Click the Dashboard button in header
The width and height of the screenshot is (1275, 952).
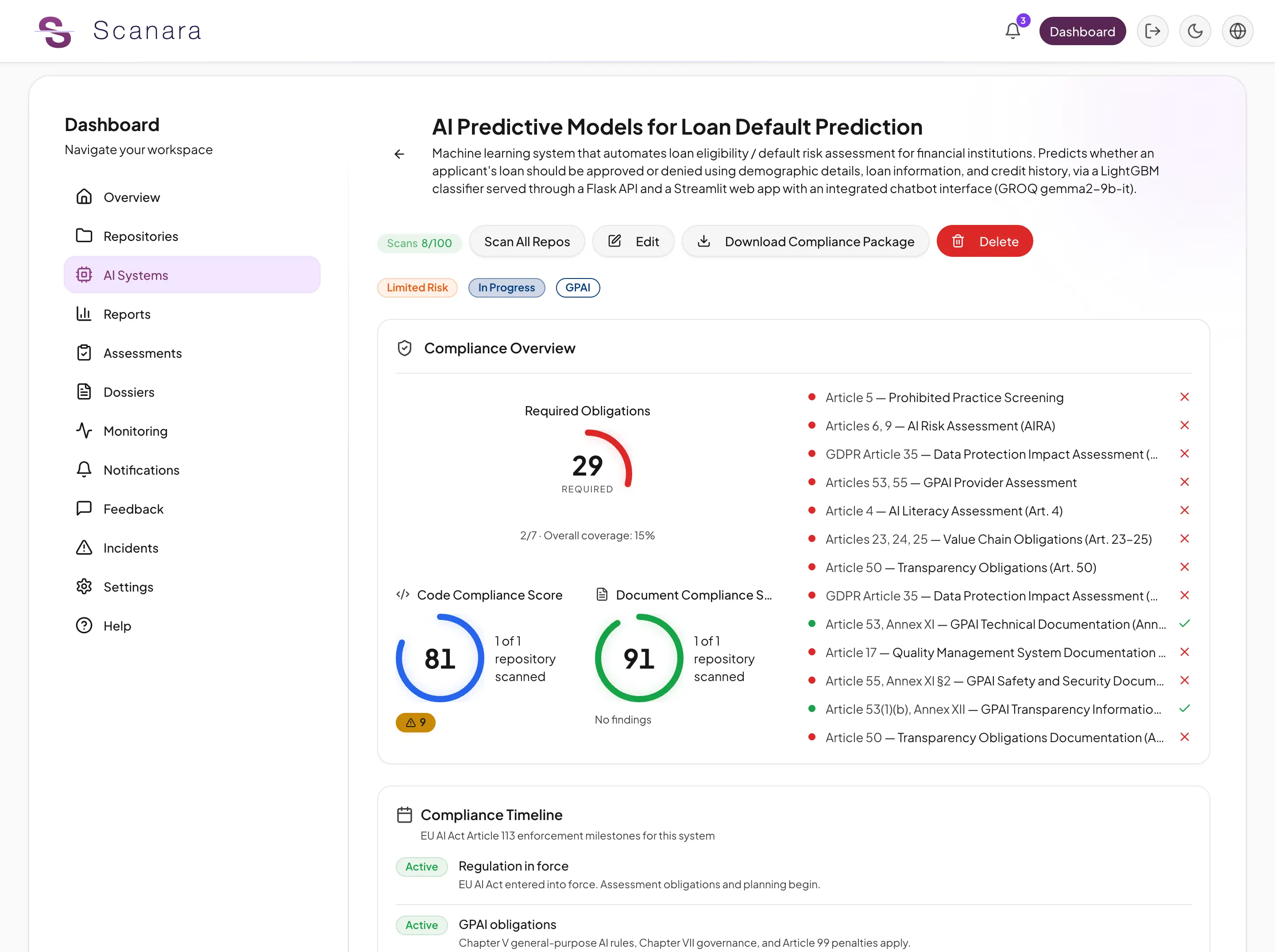(1082, 31)
